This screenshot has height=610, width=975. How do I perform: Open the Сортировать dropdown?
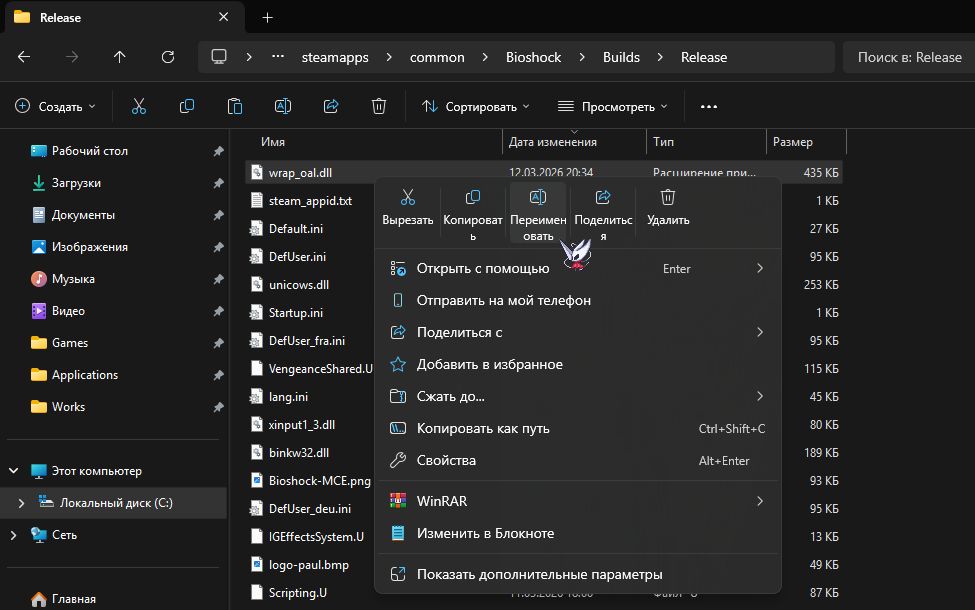click(476, 106)
